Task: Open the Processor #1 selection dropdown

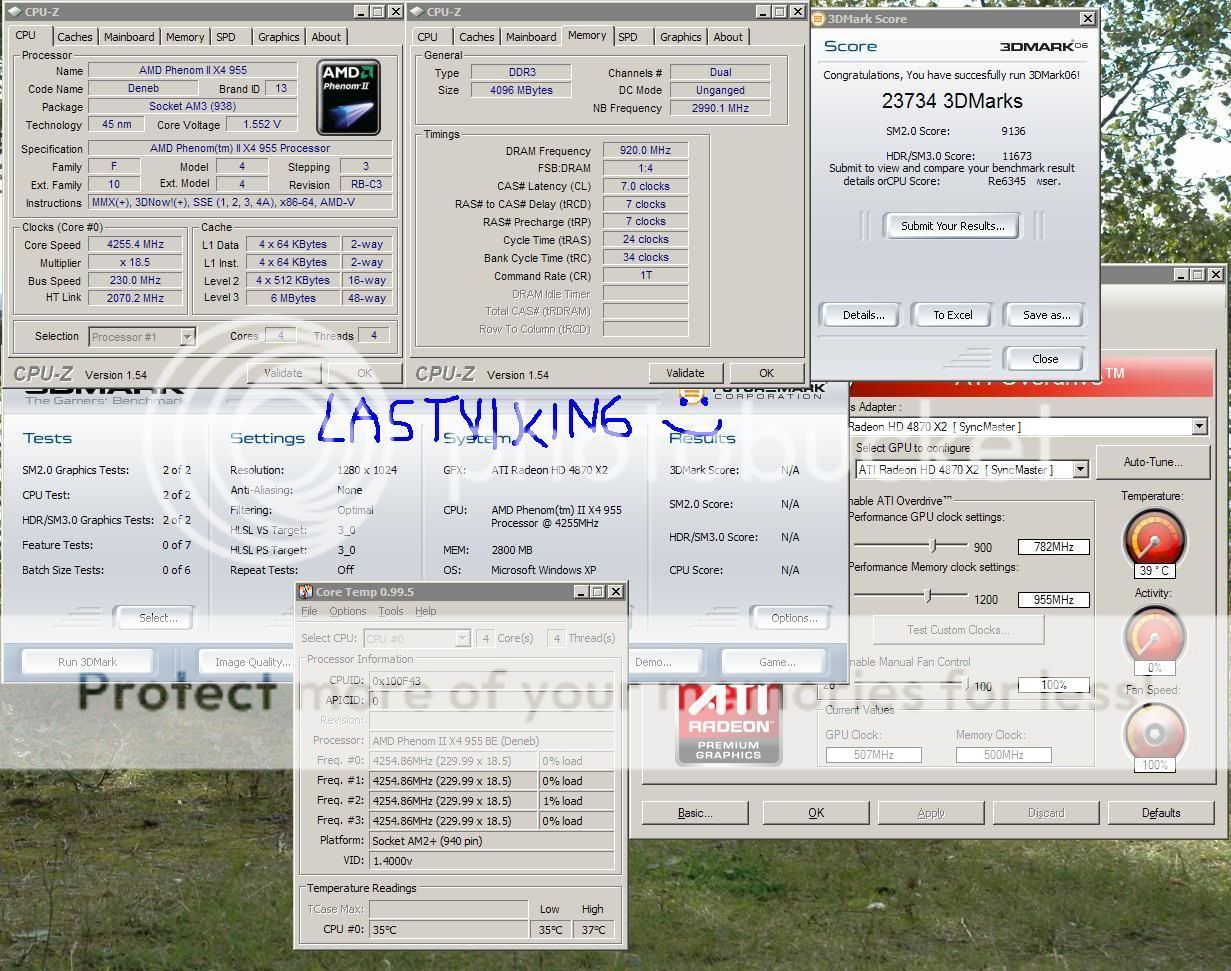Action: 183,337
